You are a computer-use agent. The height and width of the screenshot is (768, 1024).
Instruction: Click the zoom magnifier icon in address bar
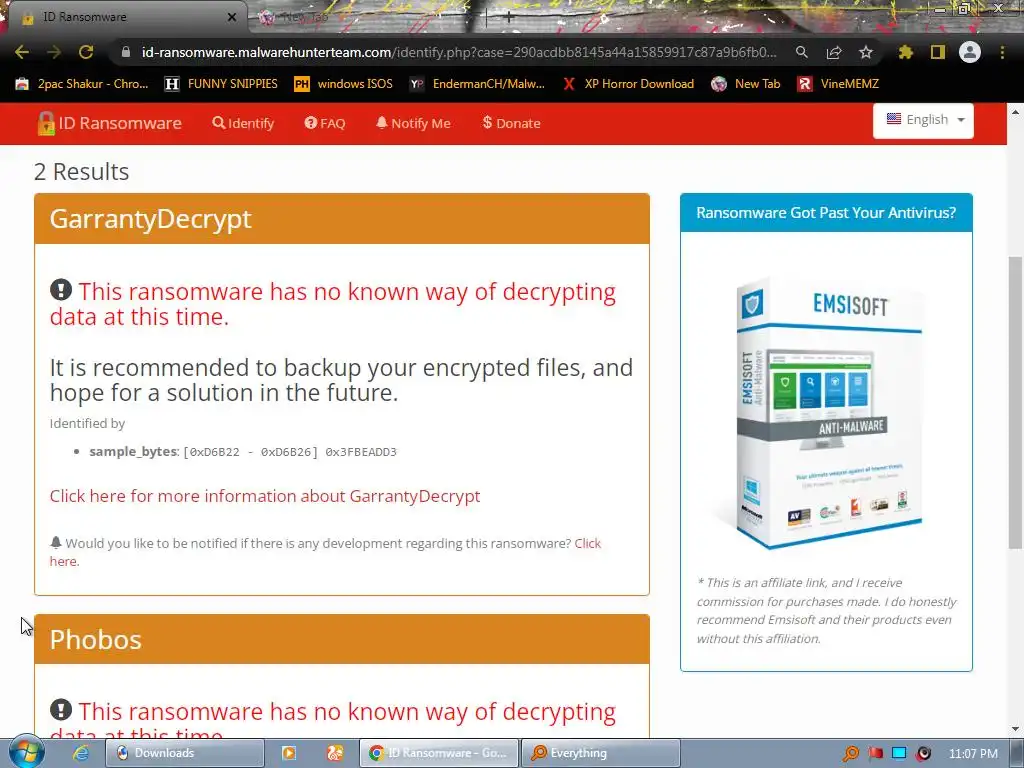[x=801, y=52]
